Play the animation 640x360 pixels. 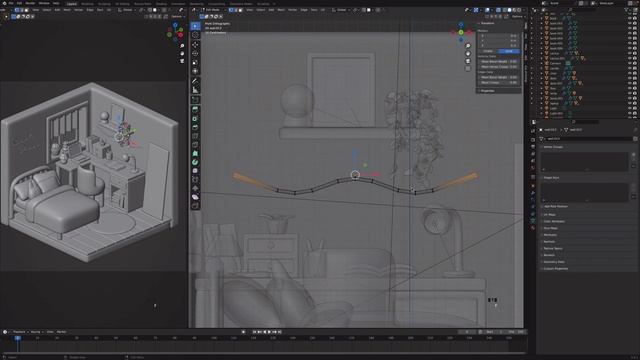tap(269, 332)
